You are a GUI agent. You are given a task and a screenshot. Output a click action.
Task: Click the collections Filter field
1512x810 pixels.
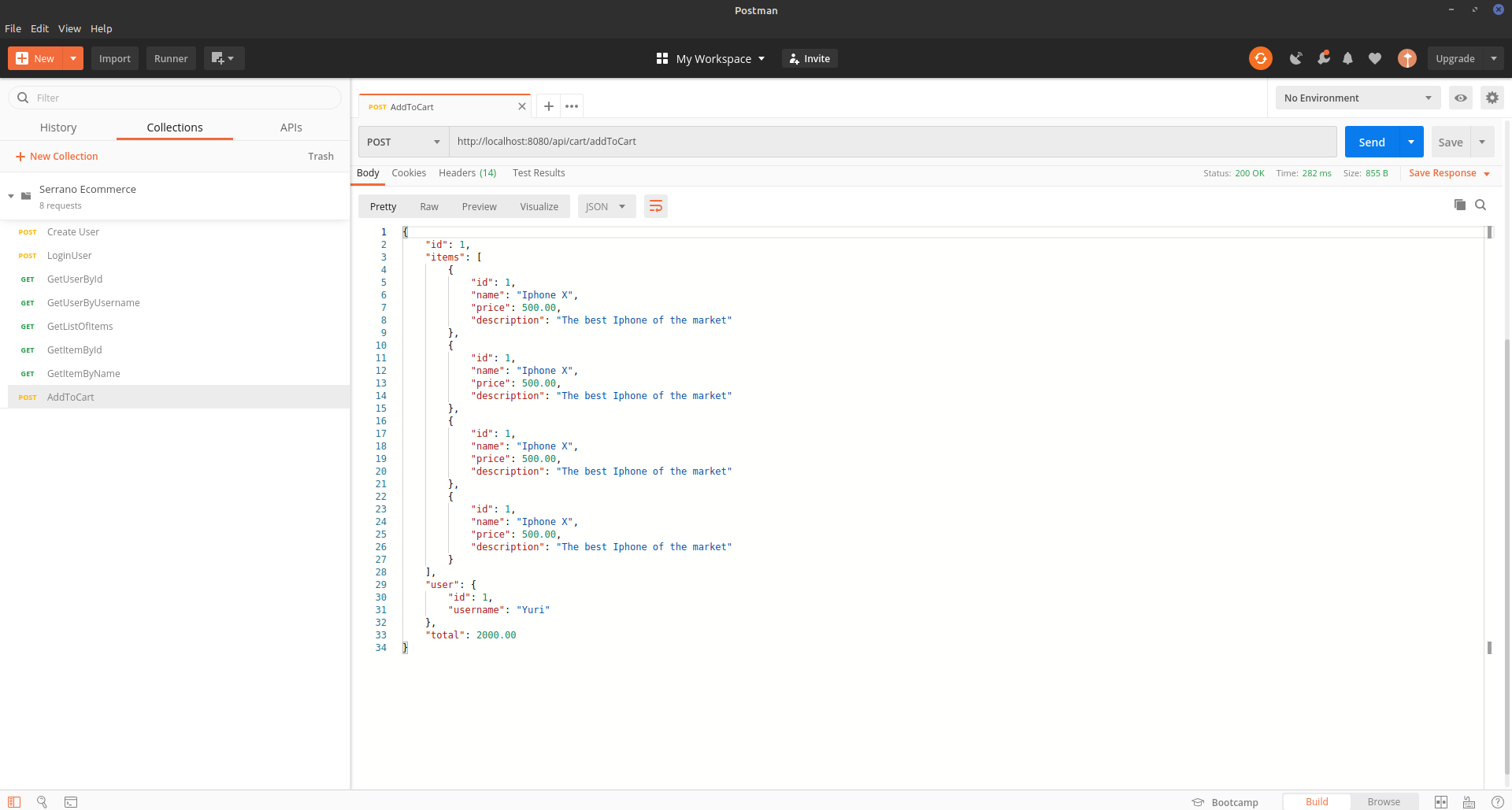click(175, 98)
